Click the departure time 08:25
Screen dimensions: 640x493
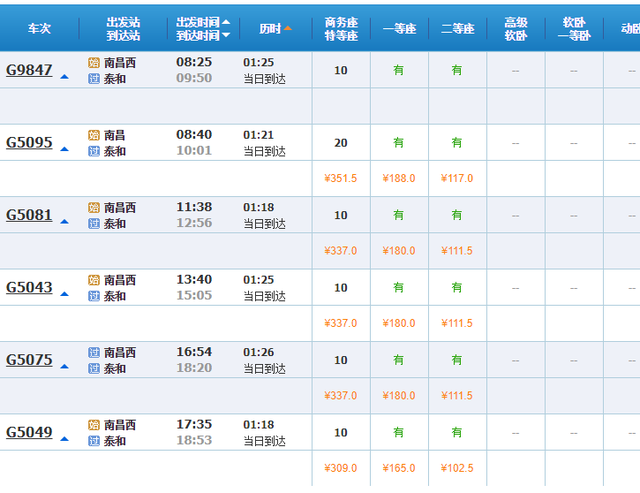194,62
